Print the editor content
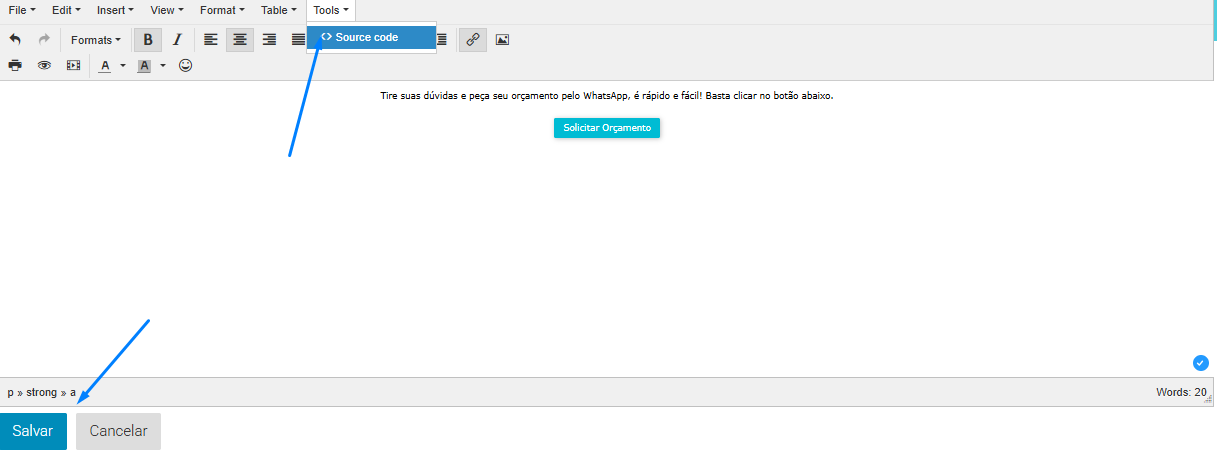Screen dimensions: 1217x450 click(x=15, y=65)
